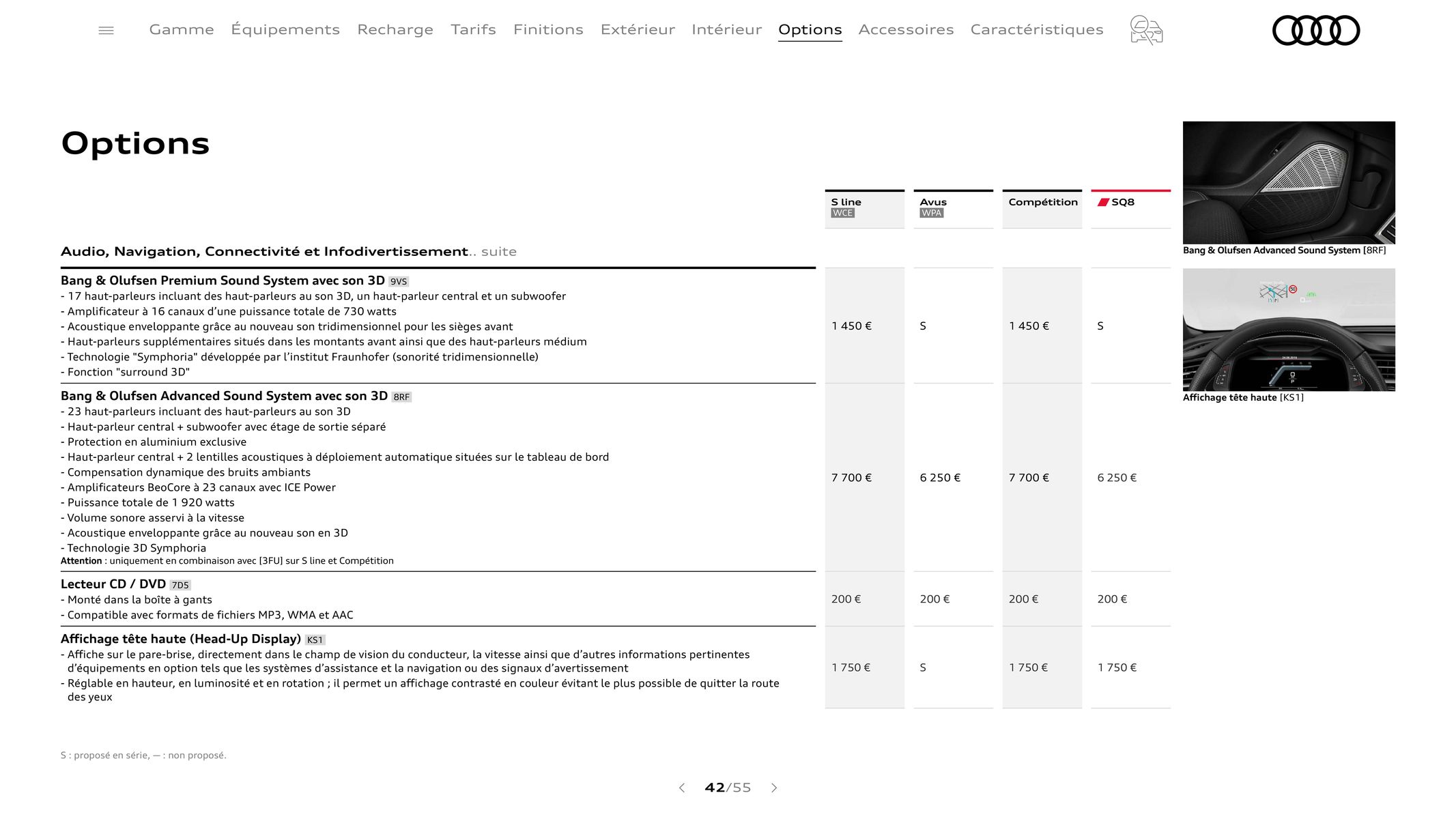Viewport: 1456px width, 819px height.
Task: Click S line 200 € CD/DVD price
Action: coord(846,599)
